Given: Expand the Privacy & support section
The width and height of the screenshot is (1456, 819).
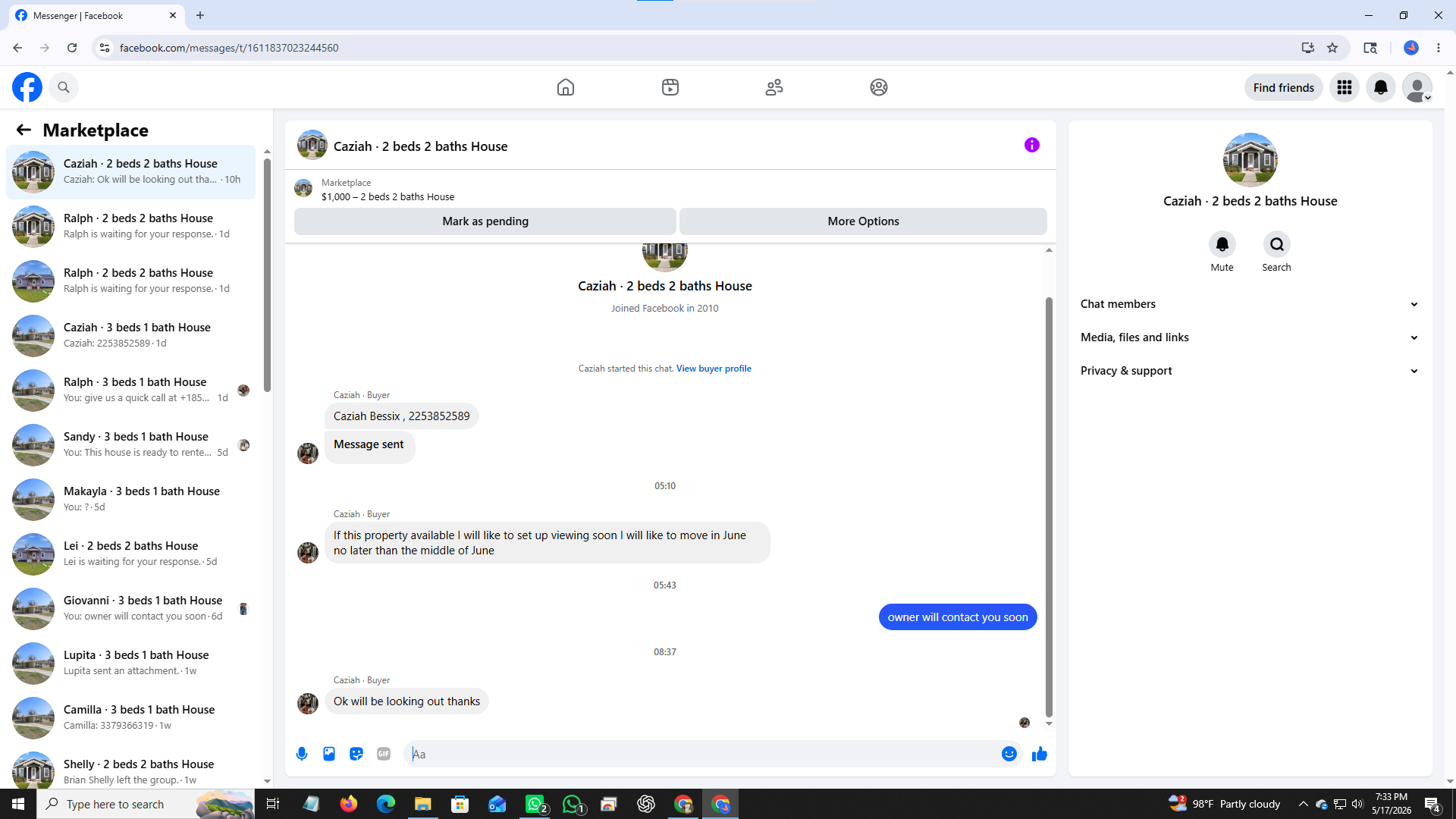Looking at the screenshot, I should click(1250, 371).
